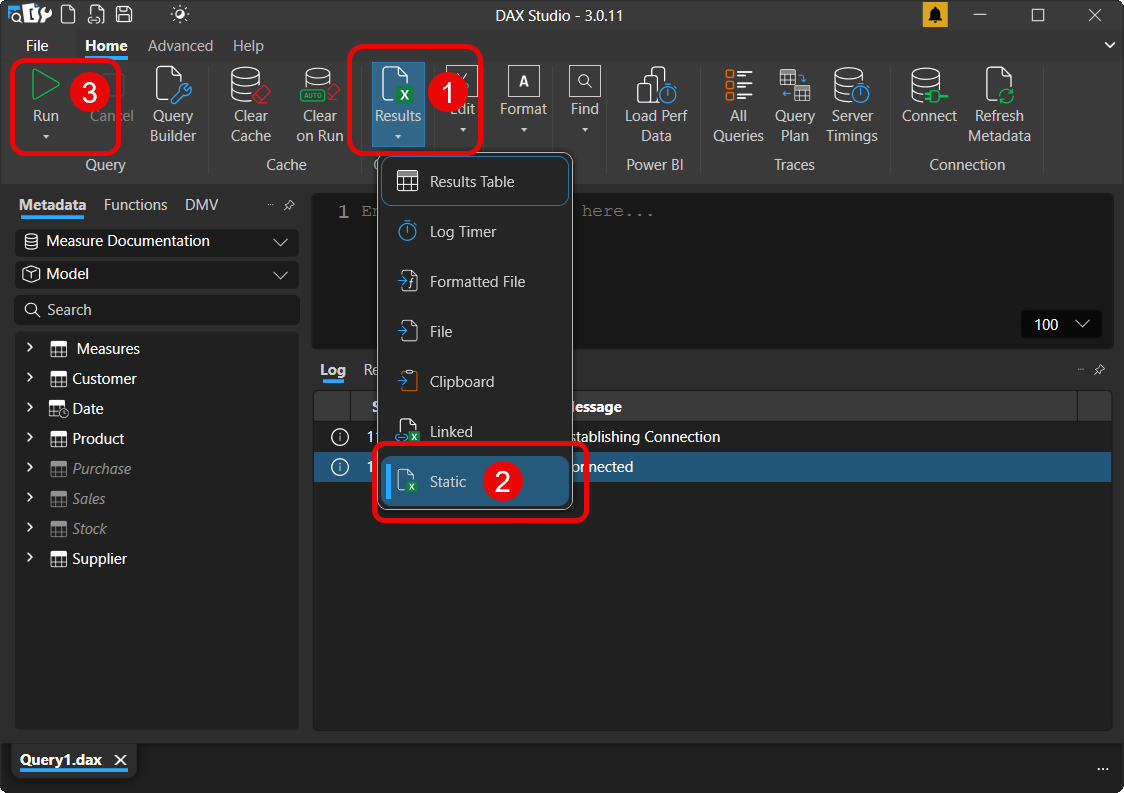This screenshot has width=1124, height=793.
Task: Select the Product table label
Action: pos(98,439)
